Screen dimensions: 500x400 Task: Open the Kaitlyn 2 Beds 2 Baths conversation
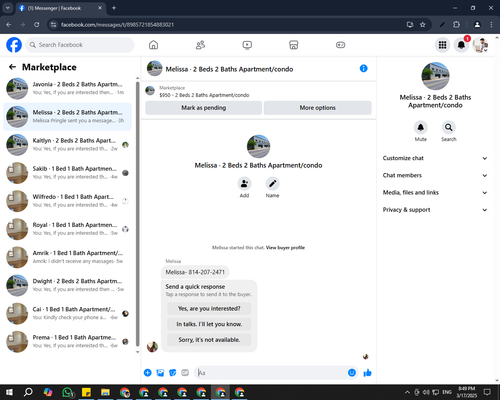click(x=68, y=145)
